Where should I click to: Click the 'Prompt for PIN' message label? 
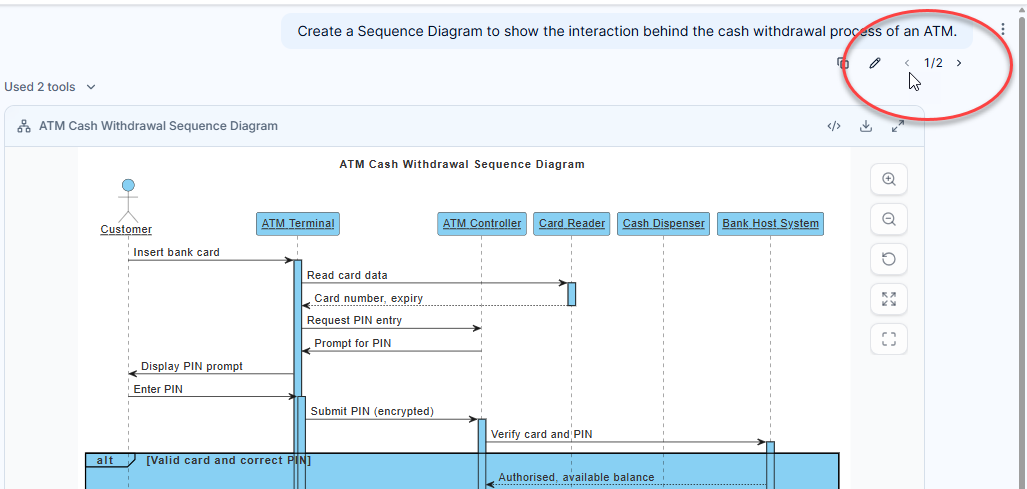352,343
